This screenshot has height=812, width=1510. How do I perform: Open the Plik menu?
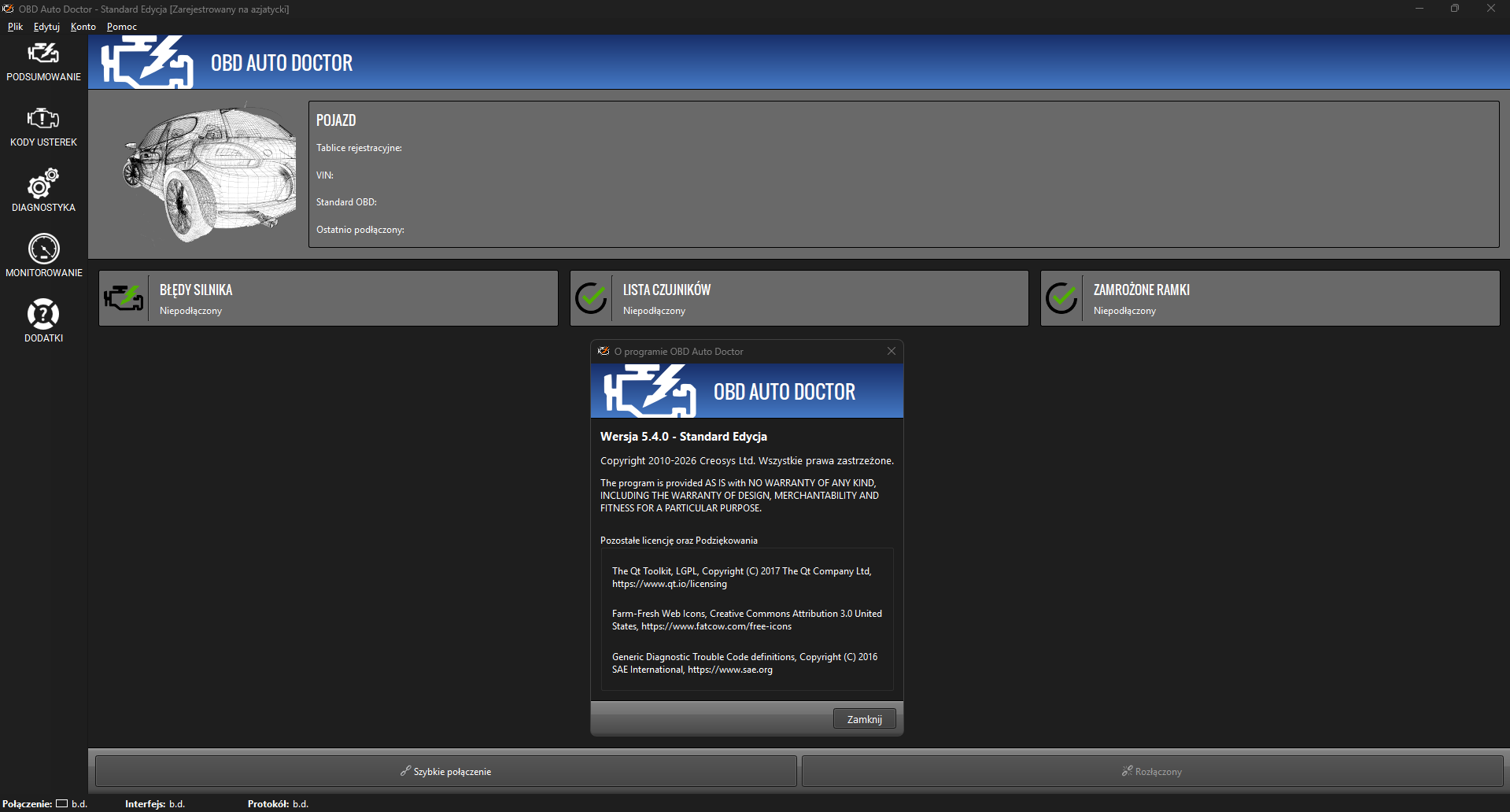click(15, 27)
